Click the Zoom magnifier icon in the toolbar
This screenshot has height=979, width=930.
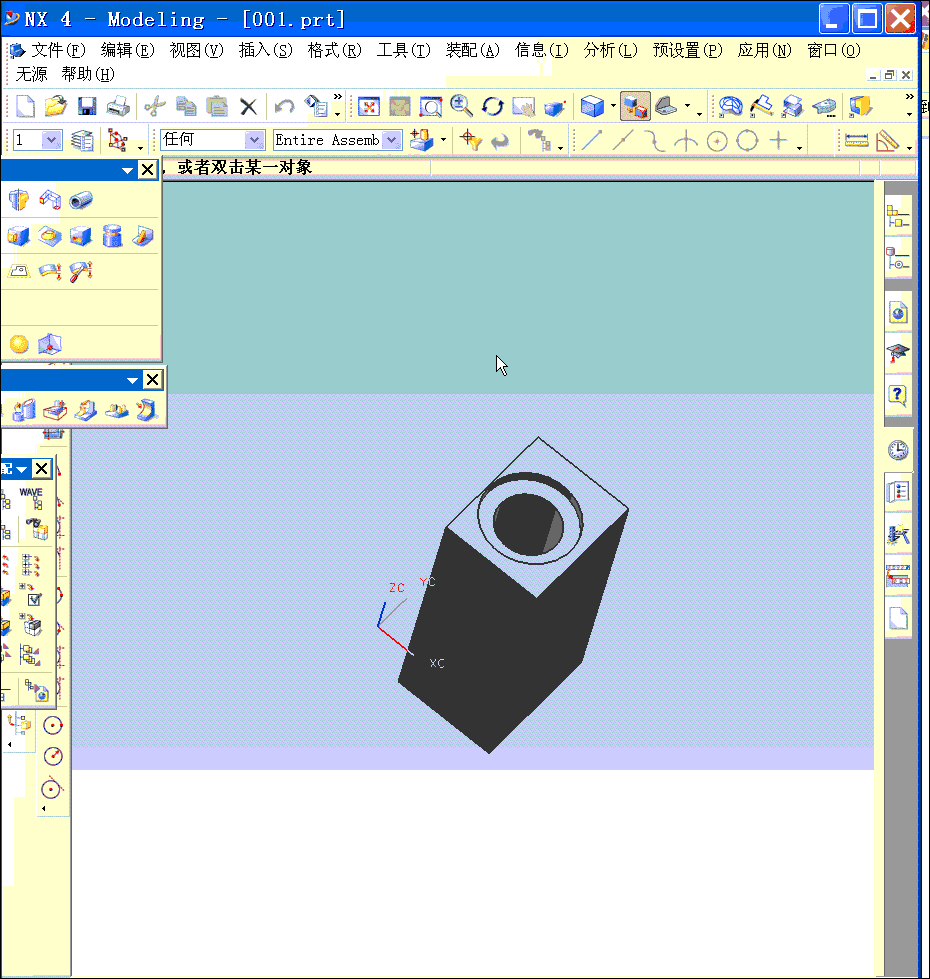coord(462,105)
